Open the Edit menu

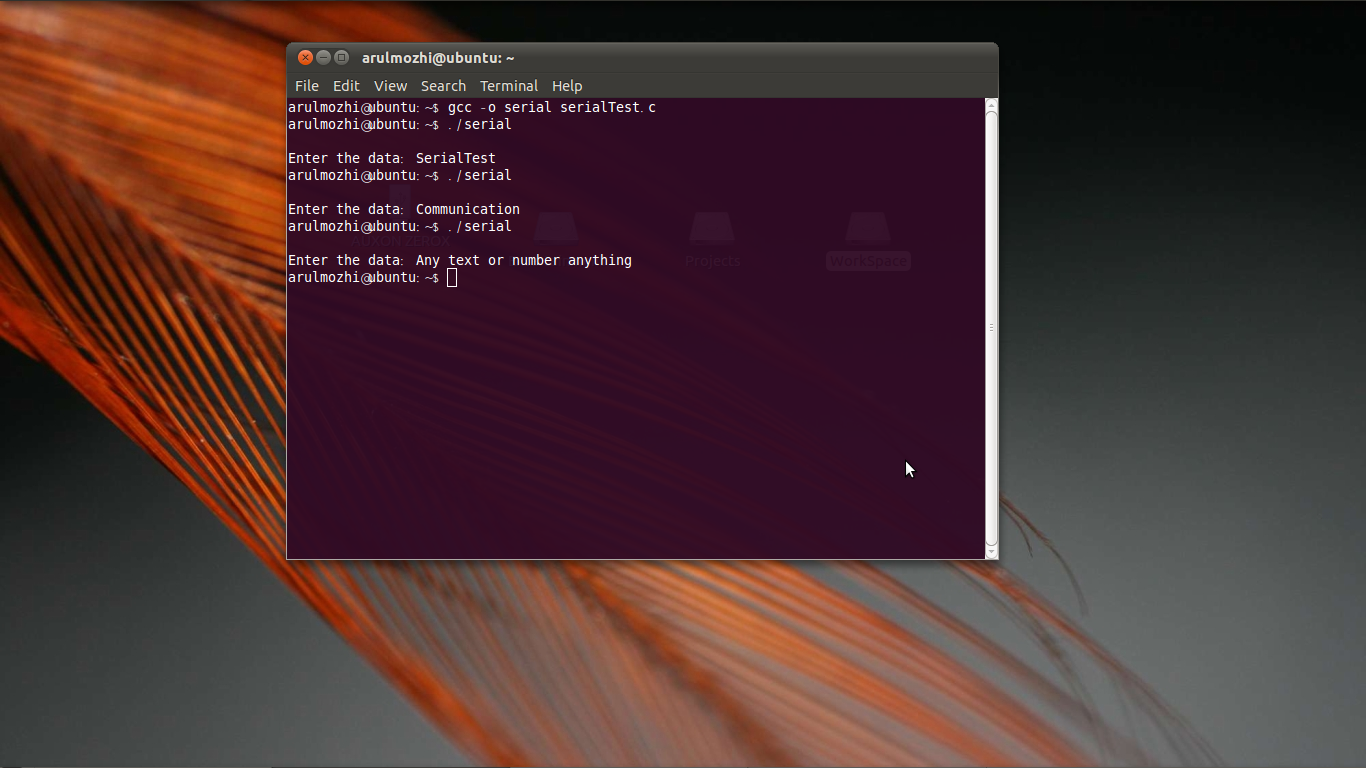(346, 86)
